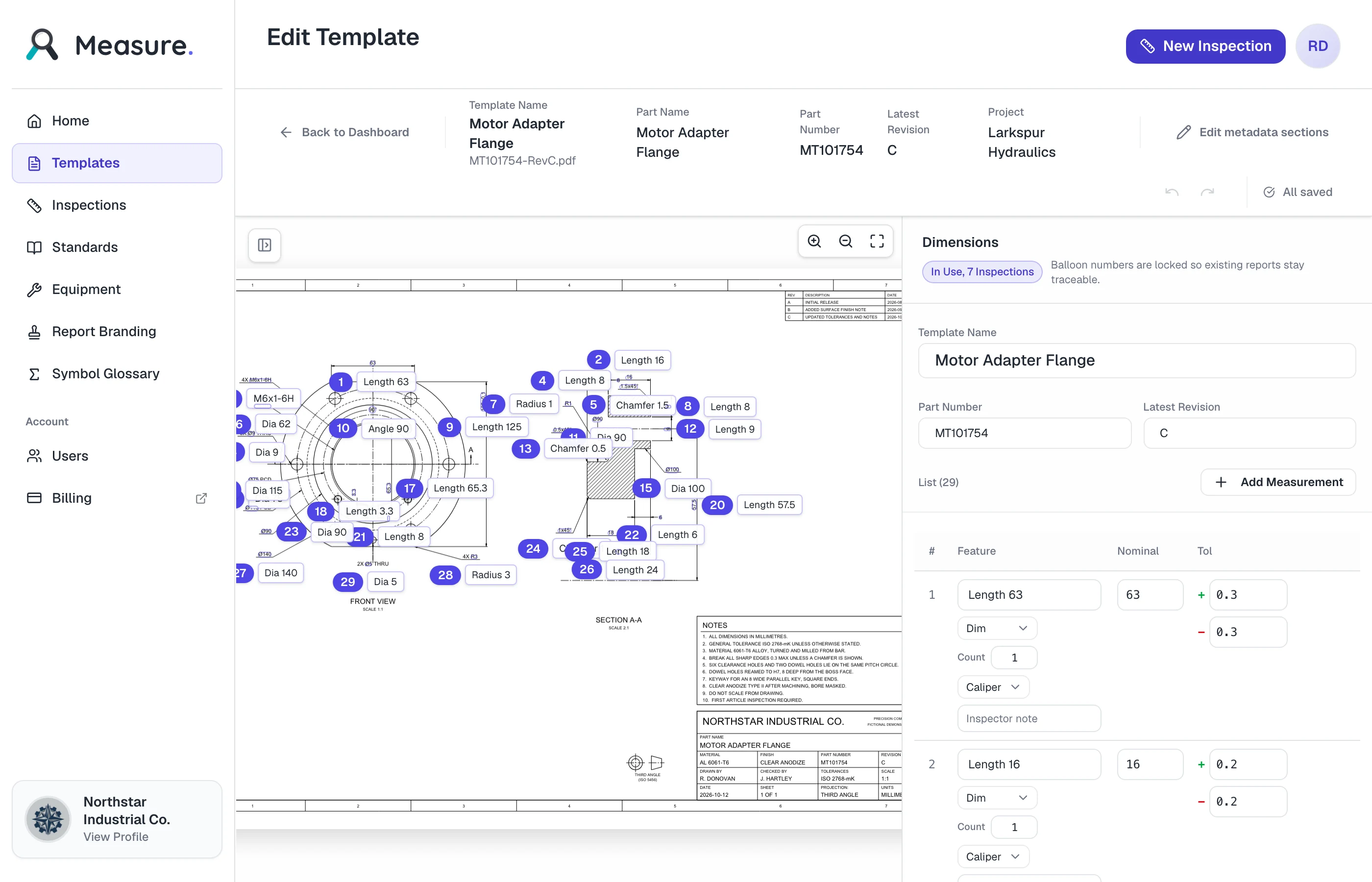Go to Inspections in the sidebar
Screen dimensions: 1372x882
pyautogui.click(x=117, y=205)
